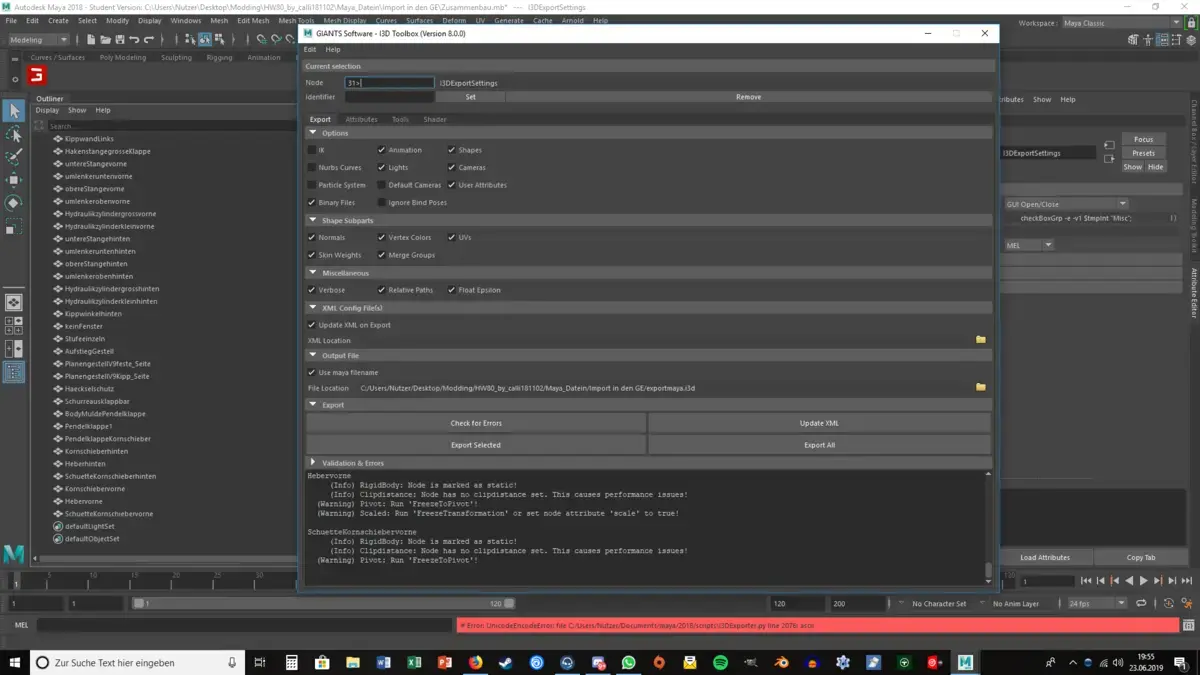Activate the Lasso select tool

point(14,134)
